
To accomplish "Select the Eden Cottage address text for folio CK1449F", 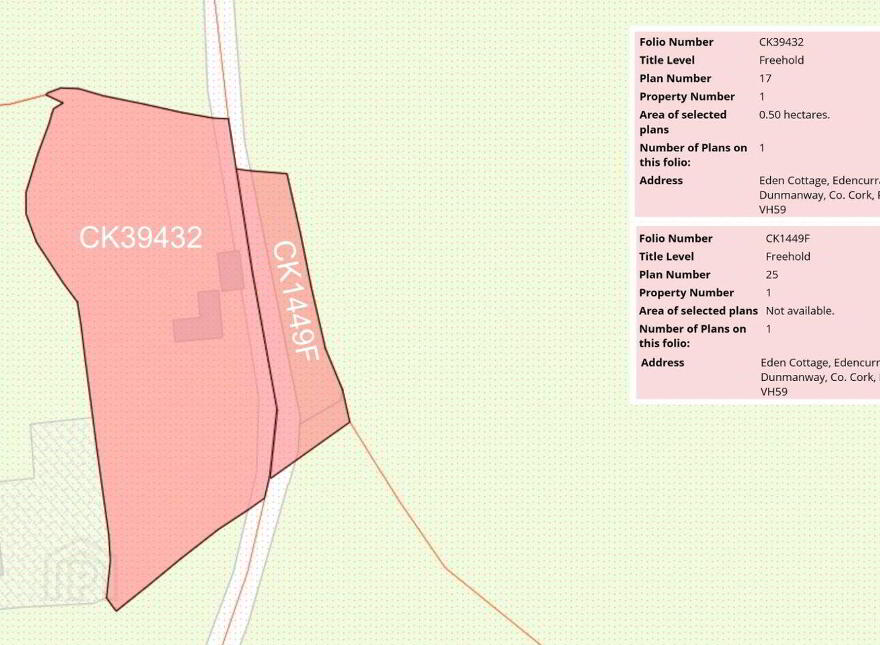I will point(820,377).
